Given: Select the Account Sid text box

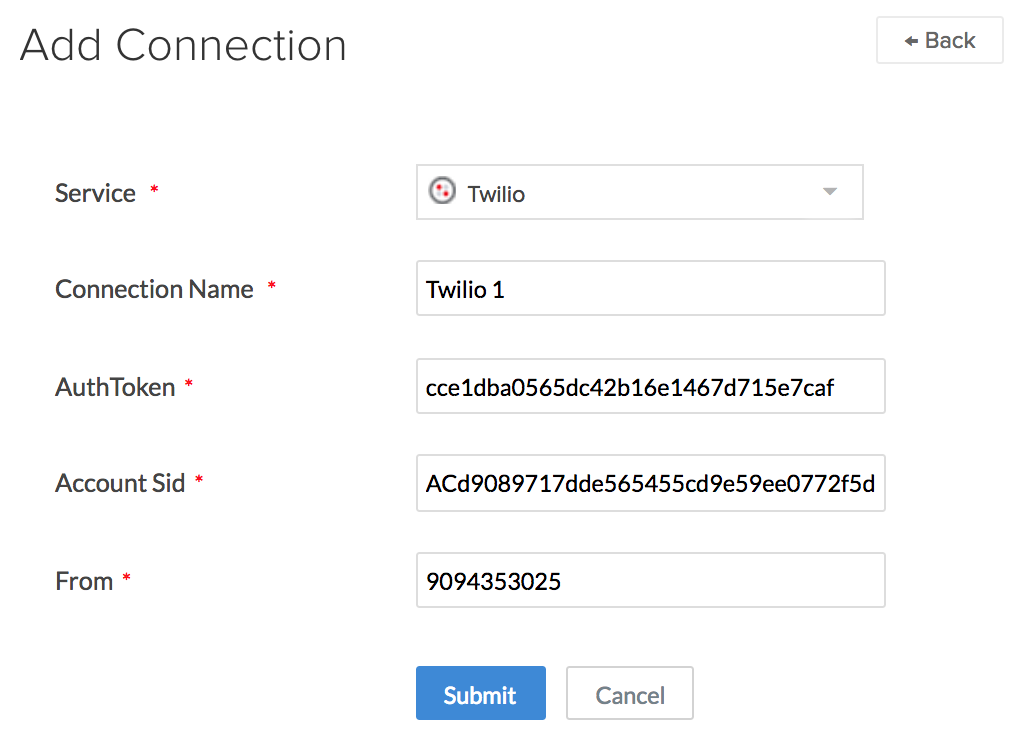Looking at the screenshot, I should click(x=650, y=483).
